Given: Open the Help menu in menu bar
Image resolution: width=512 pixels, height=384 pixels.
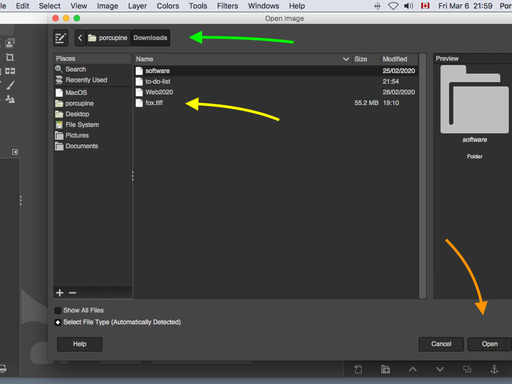Looking at the screenshot, I should [297, 6].
